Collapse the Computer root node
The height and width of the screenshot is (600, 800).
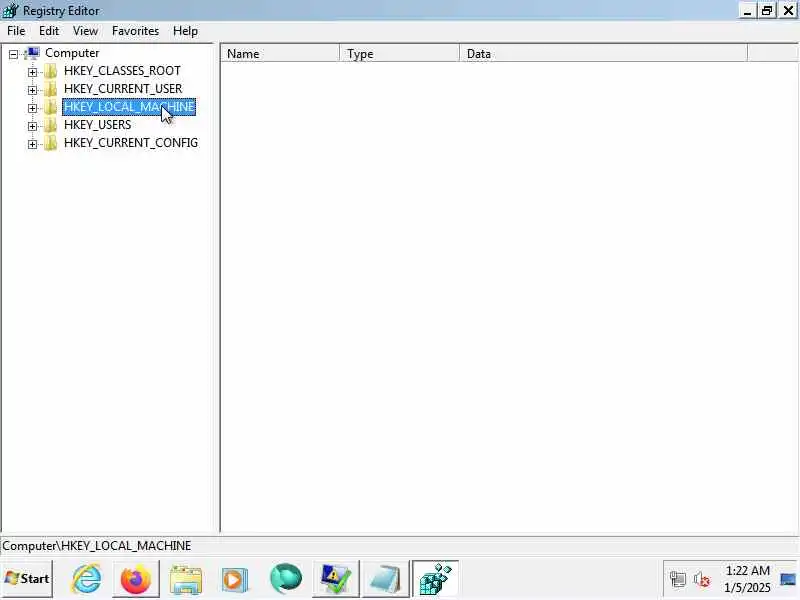pos(14,54)
